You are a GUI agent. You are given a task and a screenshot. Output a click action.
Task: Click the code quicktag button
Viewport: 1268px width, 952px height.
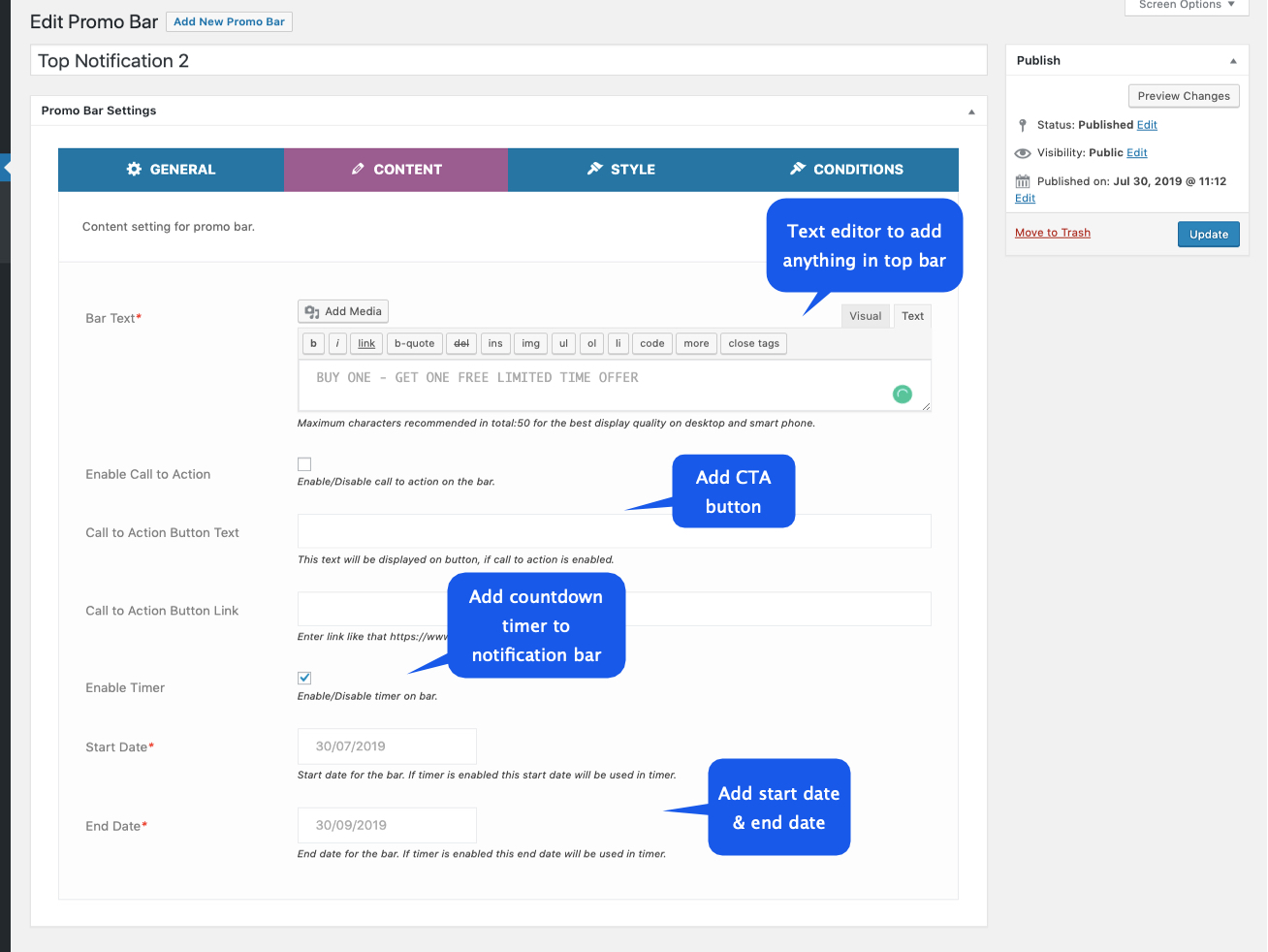click(x=652, y=343)
